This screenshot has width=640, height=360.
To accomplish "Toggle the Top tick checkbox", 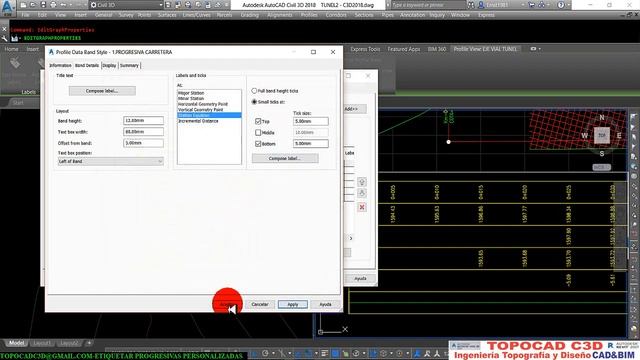I will (x=258, y=121).
